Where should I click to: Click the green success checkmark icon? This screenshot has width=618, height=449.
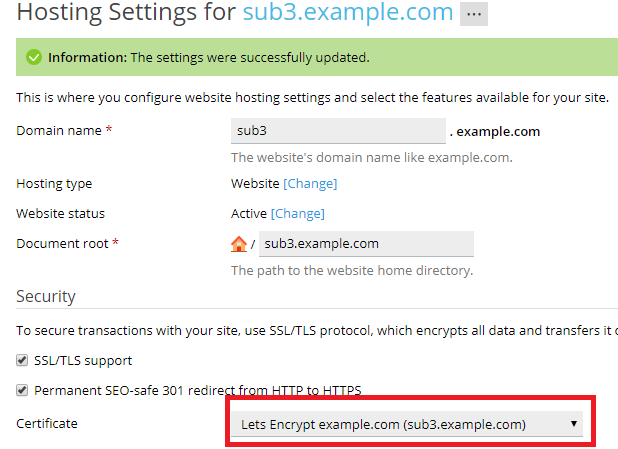tap(33, 57)
